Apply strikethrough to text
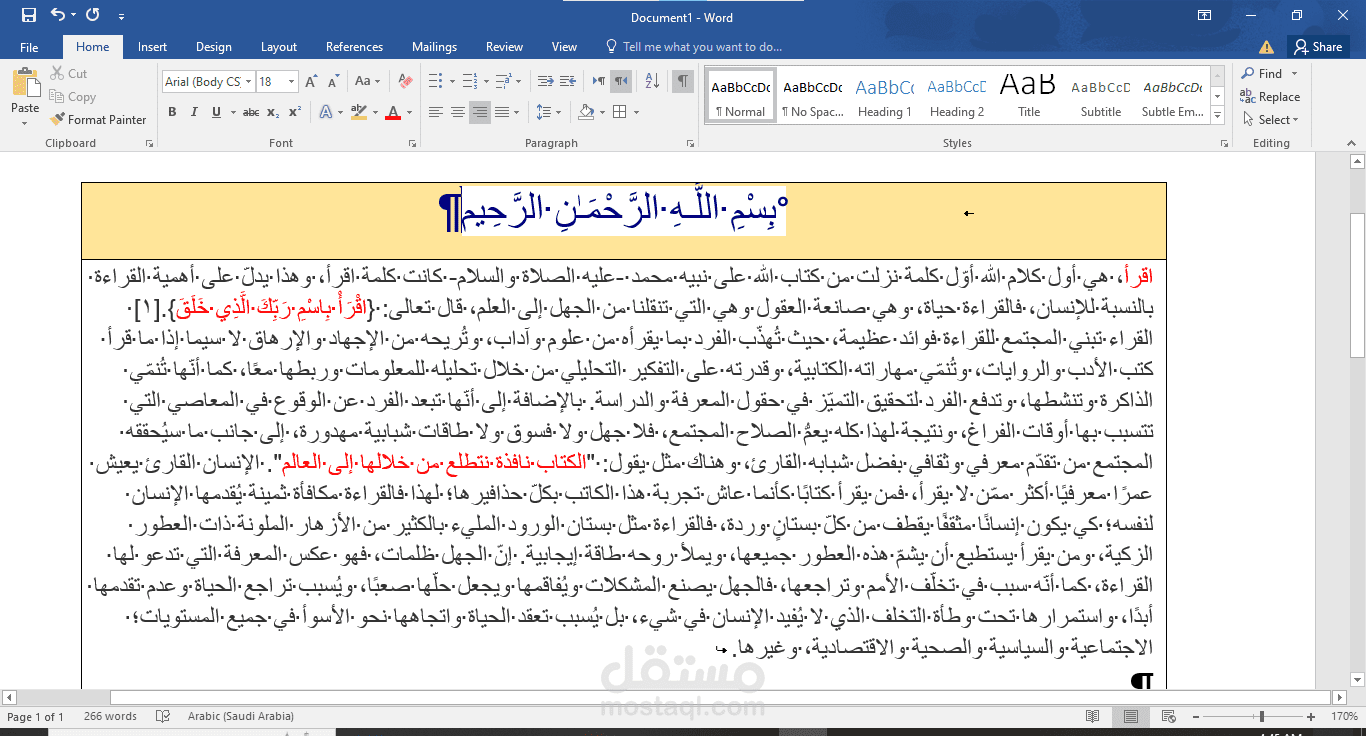Image resolution: width=1366 pixels, height=736 pixels. pyautogui.click(x=251, y=112)
